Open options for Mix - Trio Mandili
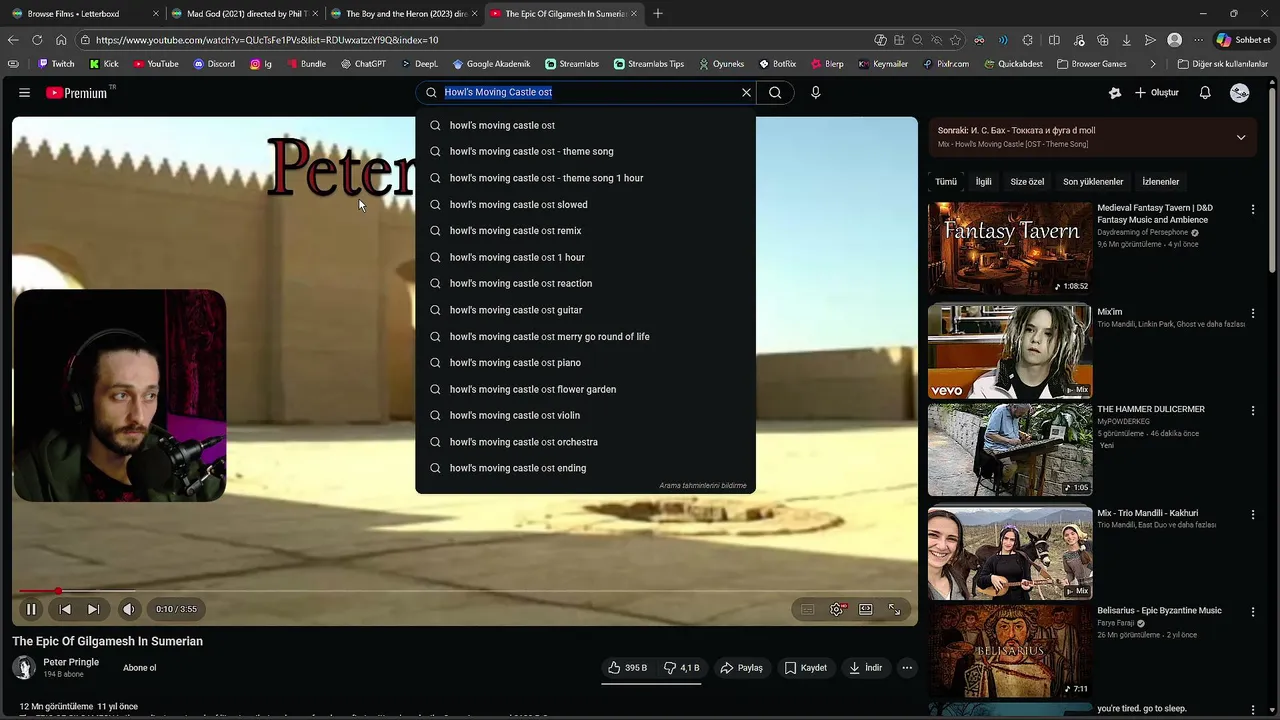 point(1253,514)
